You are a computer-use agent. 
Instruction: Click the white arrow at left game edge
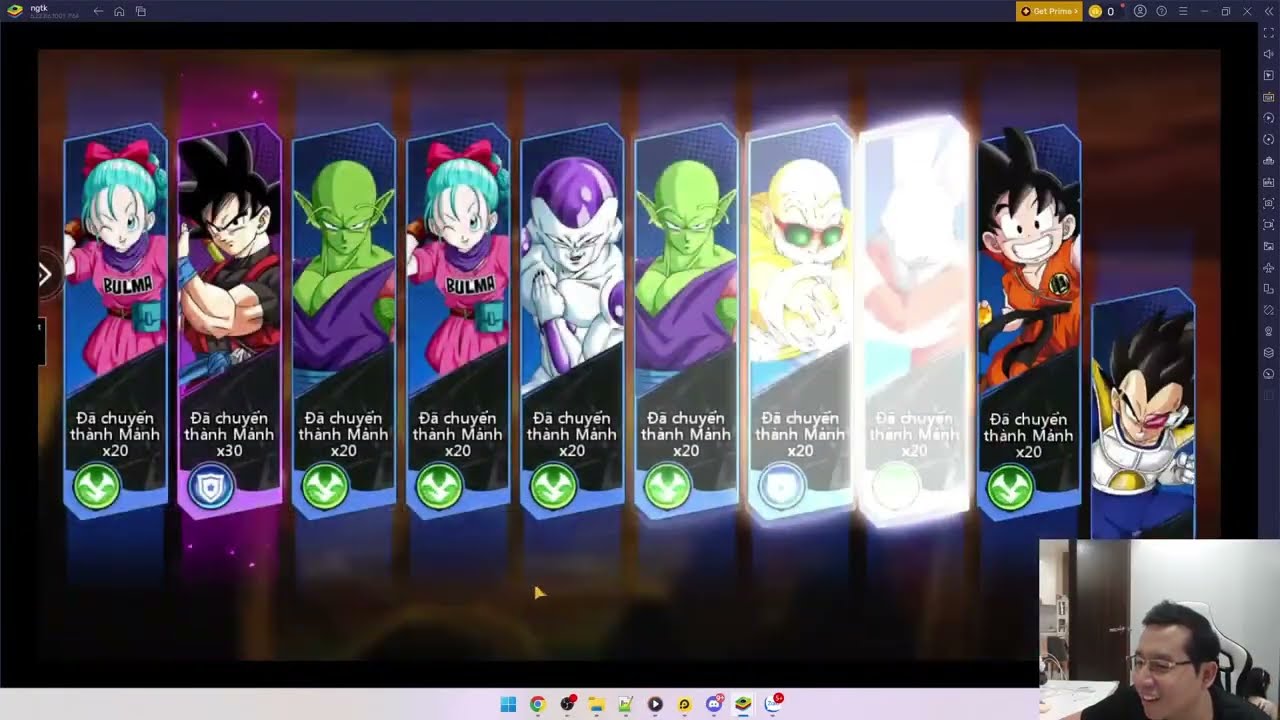tap(45, 275)
